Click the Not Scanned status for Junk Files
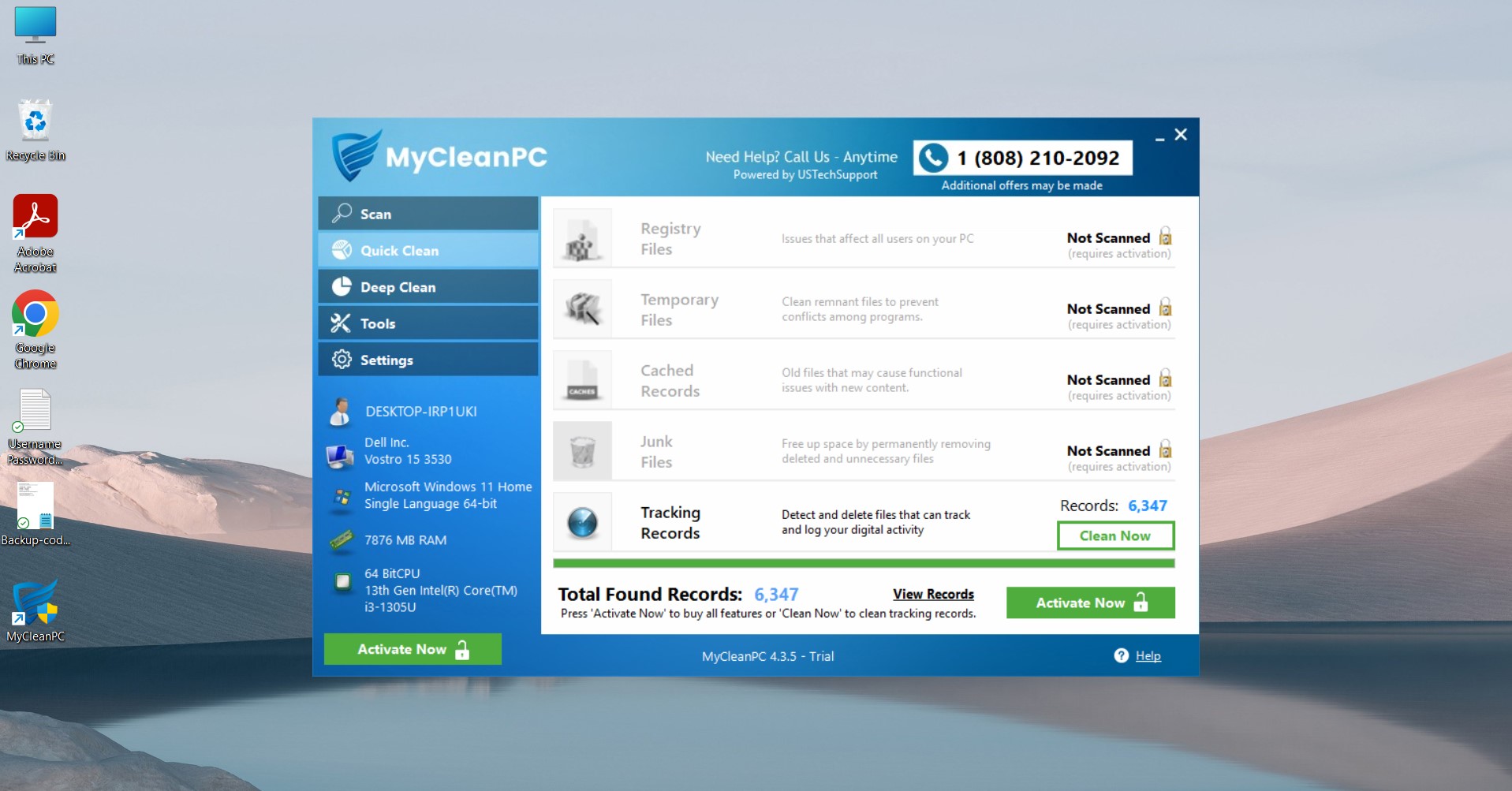The width and height of the screenshot is (1512, 791). pos(1108,450)
